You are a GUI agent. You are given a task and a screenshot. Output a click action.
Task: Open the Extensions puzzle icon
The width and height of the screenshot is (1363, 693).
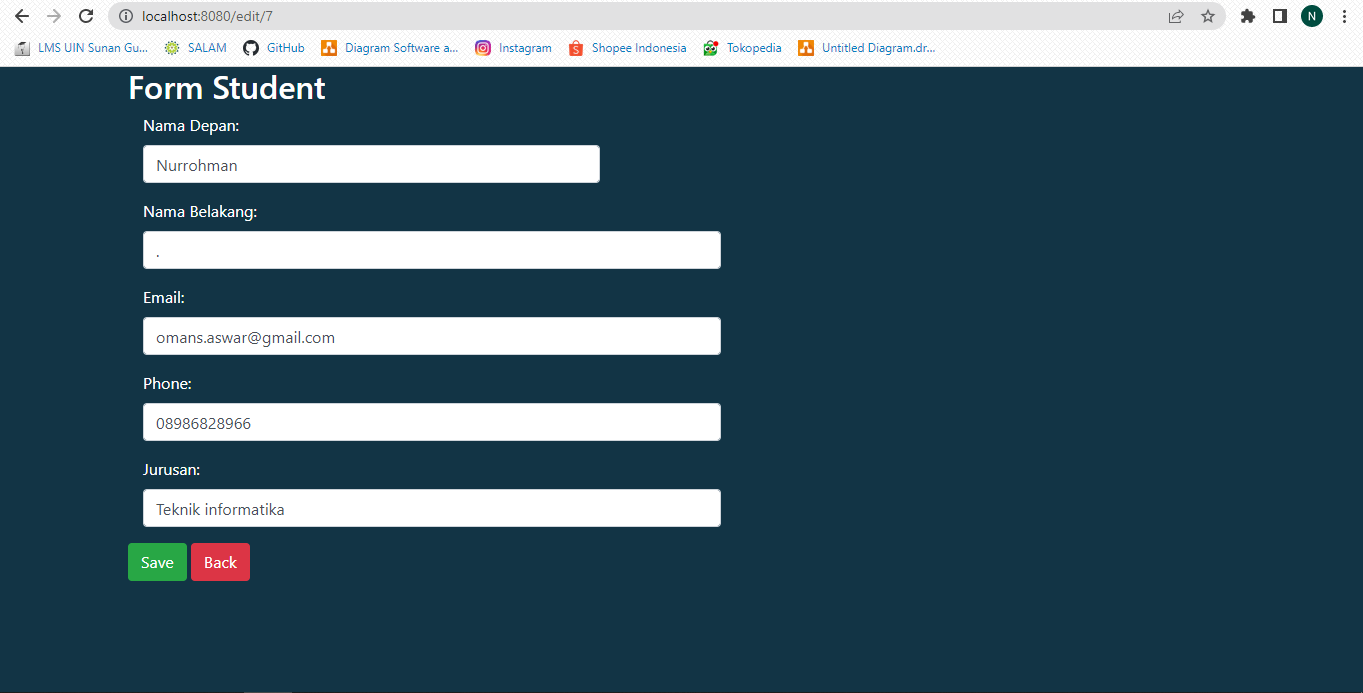tap(1247, 16)
